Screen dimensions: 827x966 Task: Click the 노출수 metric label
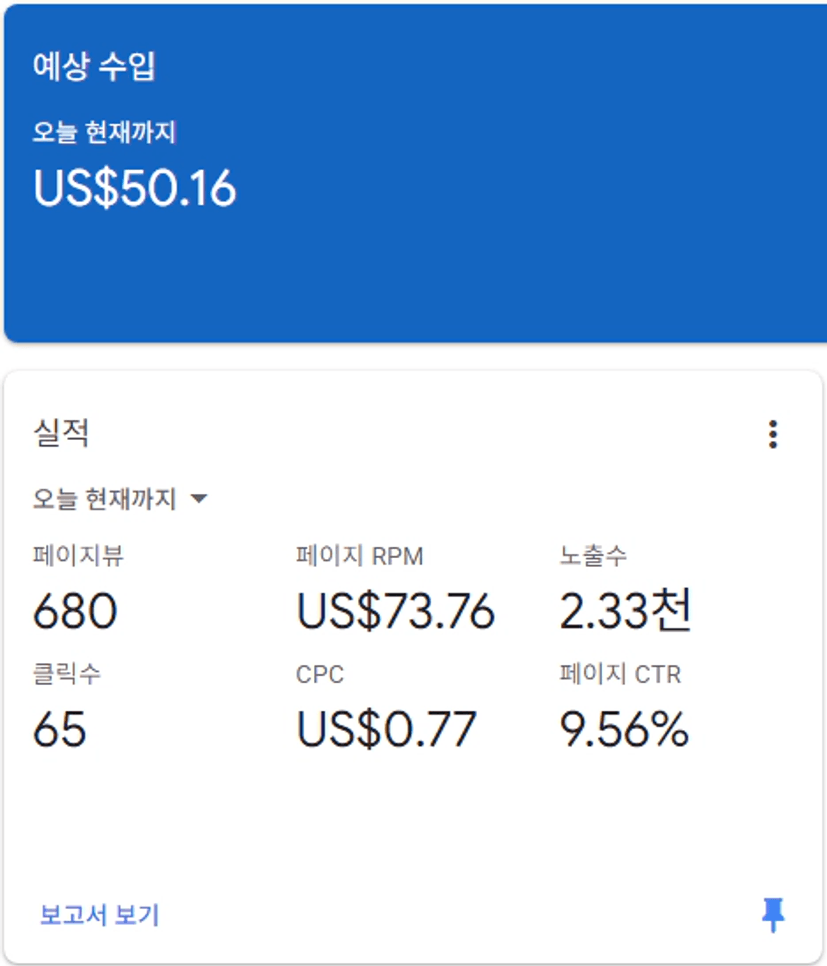pyautogui.click(x=593, y=557)
